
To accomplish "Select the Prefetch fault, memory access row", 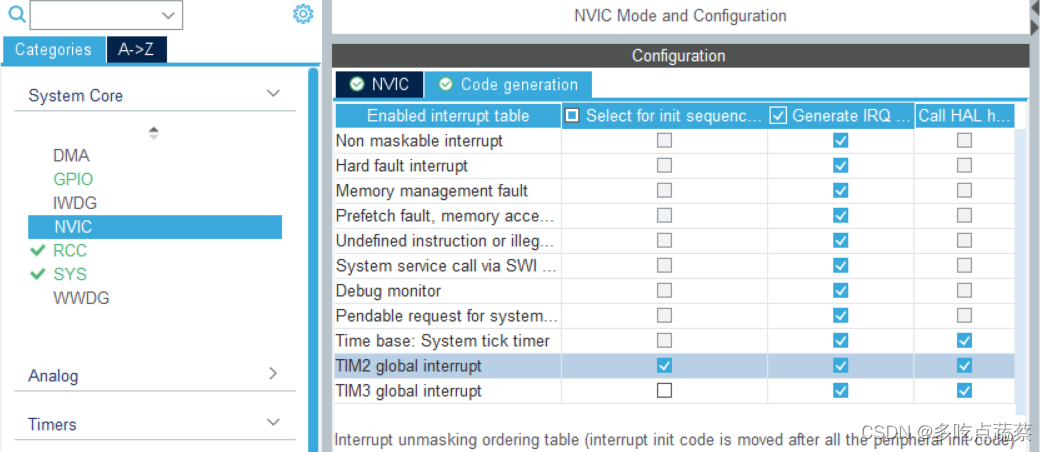I will click(x=674, y=216).
